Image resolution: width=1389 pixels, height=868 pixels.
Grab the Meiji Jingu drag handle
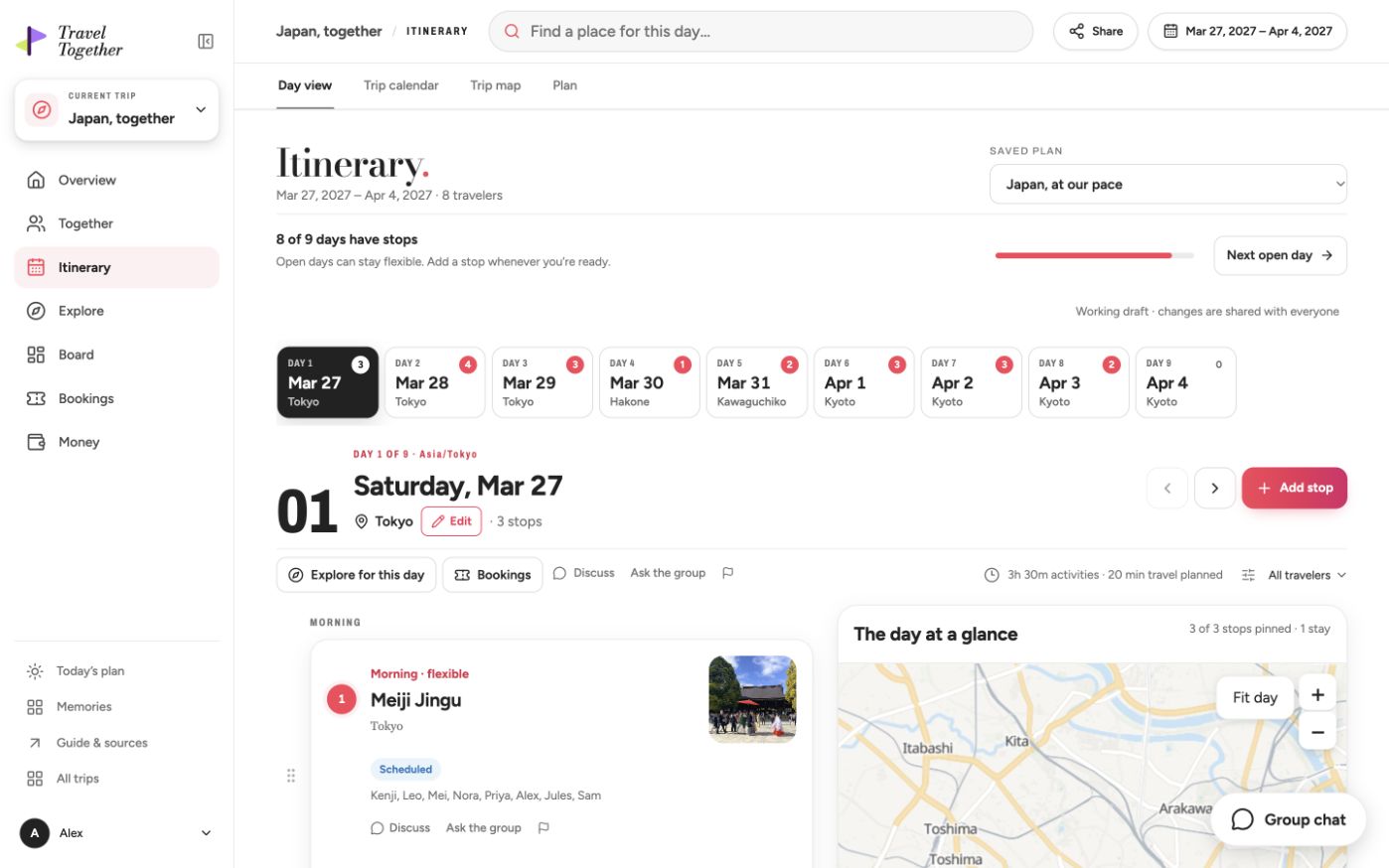tap(291, 776)
